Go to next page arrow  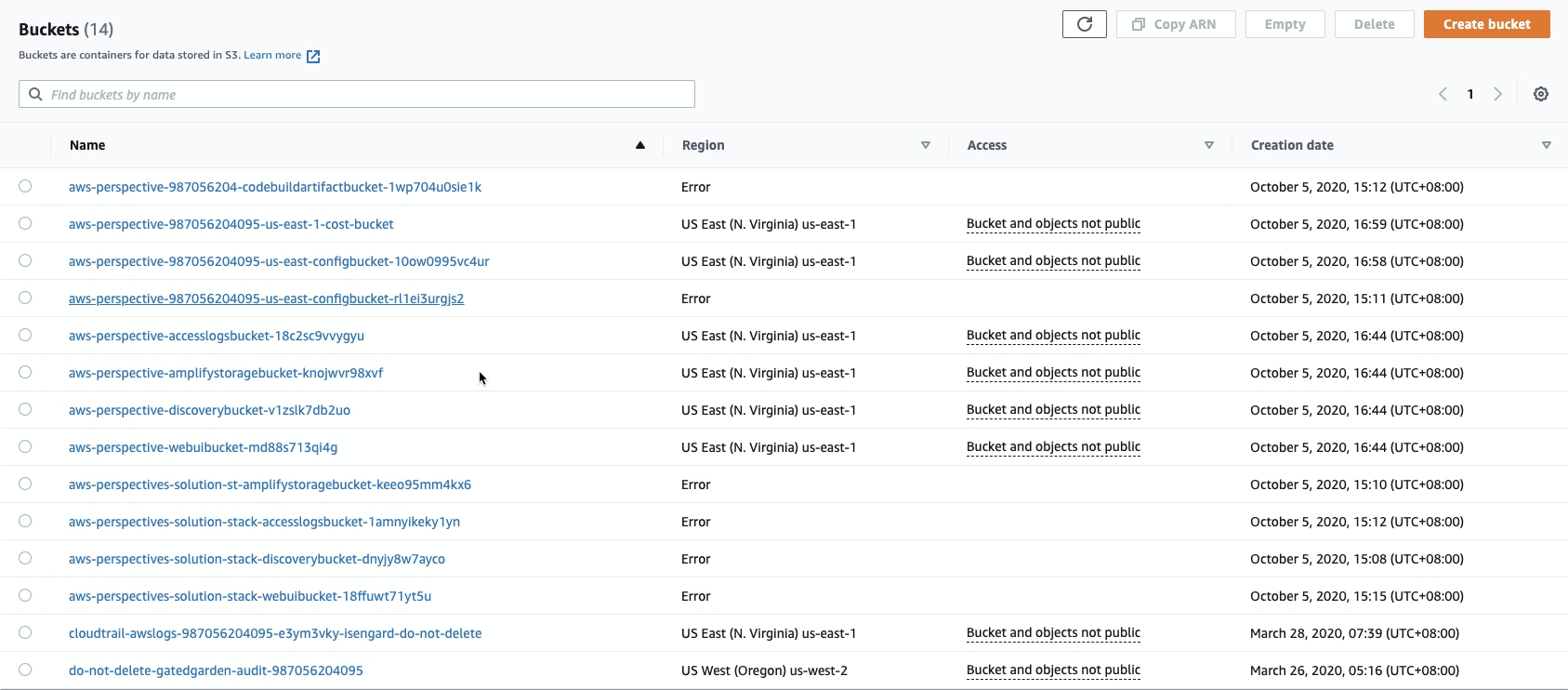[1498, 94]
